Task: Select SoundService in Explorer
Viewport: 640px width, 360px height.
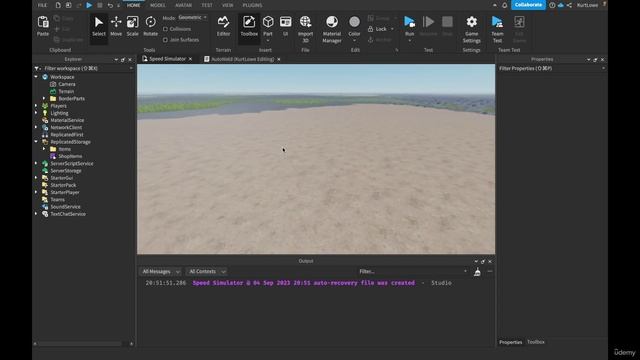Action: [65, 207]
